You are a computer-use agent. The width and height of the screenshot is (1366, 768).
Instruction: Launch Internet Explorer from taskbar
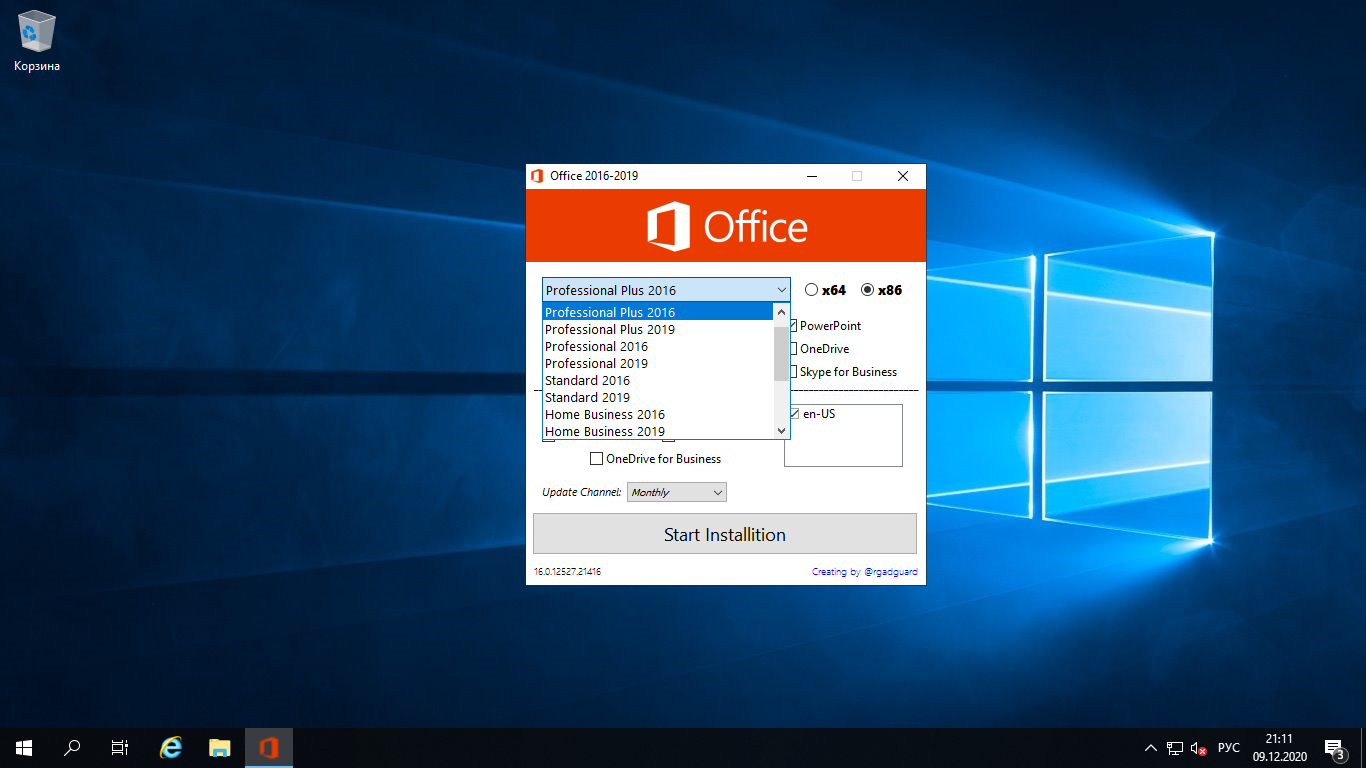pyautogui.click(x=172, y=747)
